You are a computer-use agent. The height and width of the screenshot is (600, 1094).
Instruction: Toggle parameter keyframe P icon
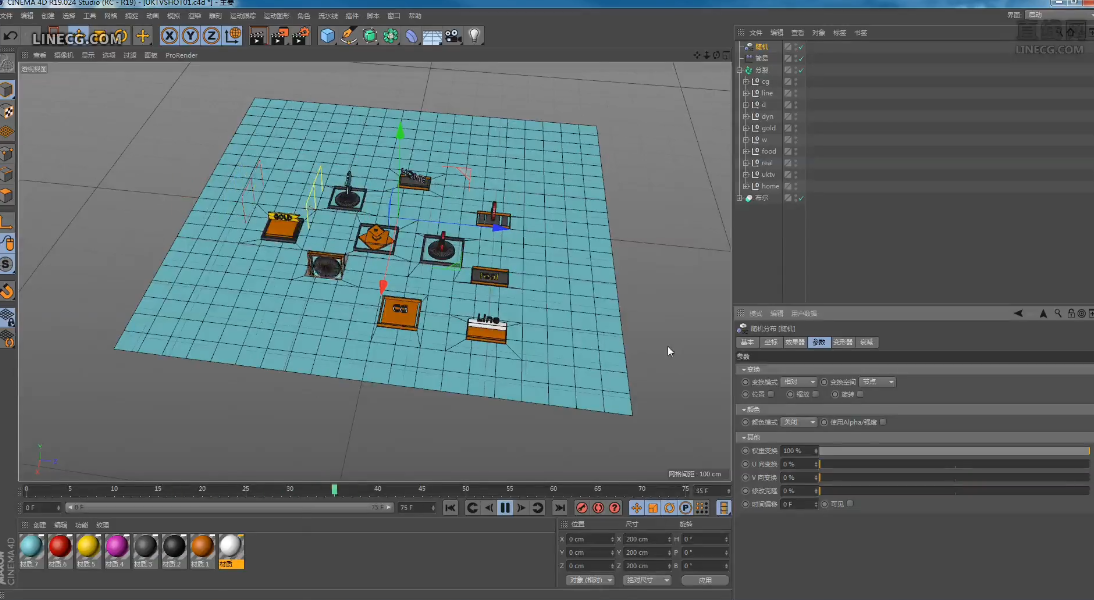(x=685, y=508)
